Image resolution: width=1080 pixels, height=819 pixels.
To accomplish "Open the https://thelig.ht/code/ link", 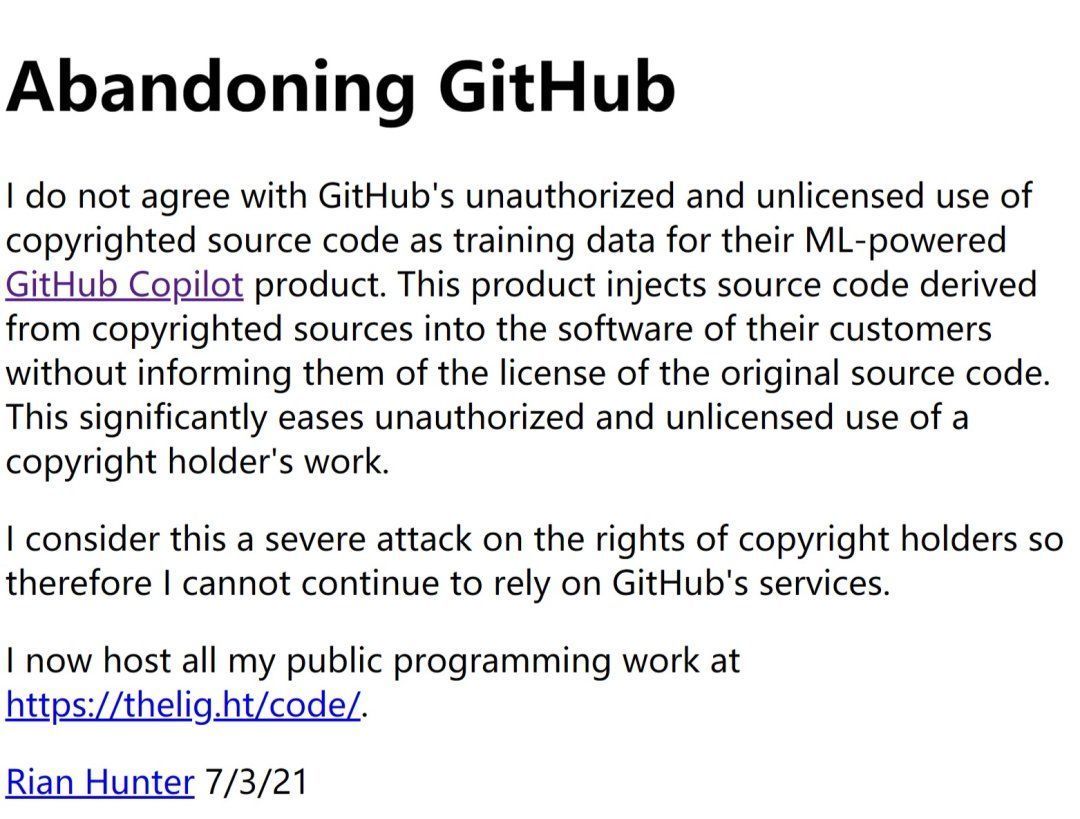I will tap(183, 705).
